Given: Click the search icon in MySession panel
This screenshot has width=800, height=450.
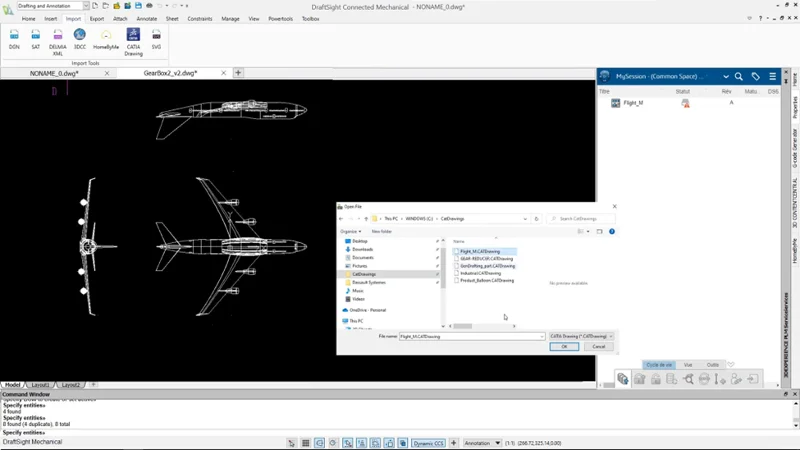Looking at the screenshot, I should click(x=739, y=76).
